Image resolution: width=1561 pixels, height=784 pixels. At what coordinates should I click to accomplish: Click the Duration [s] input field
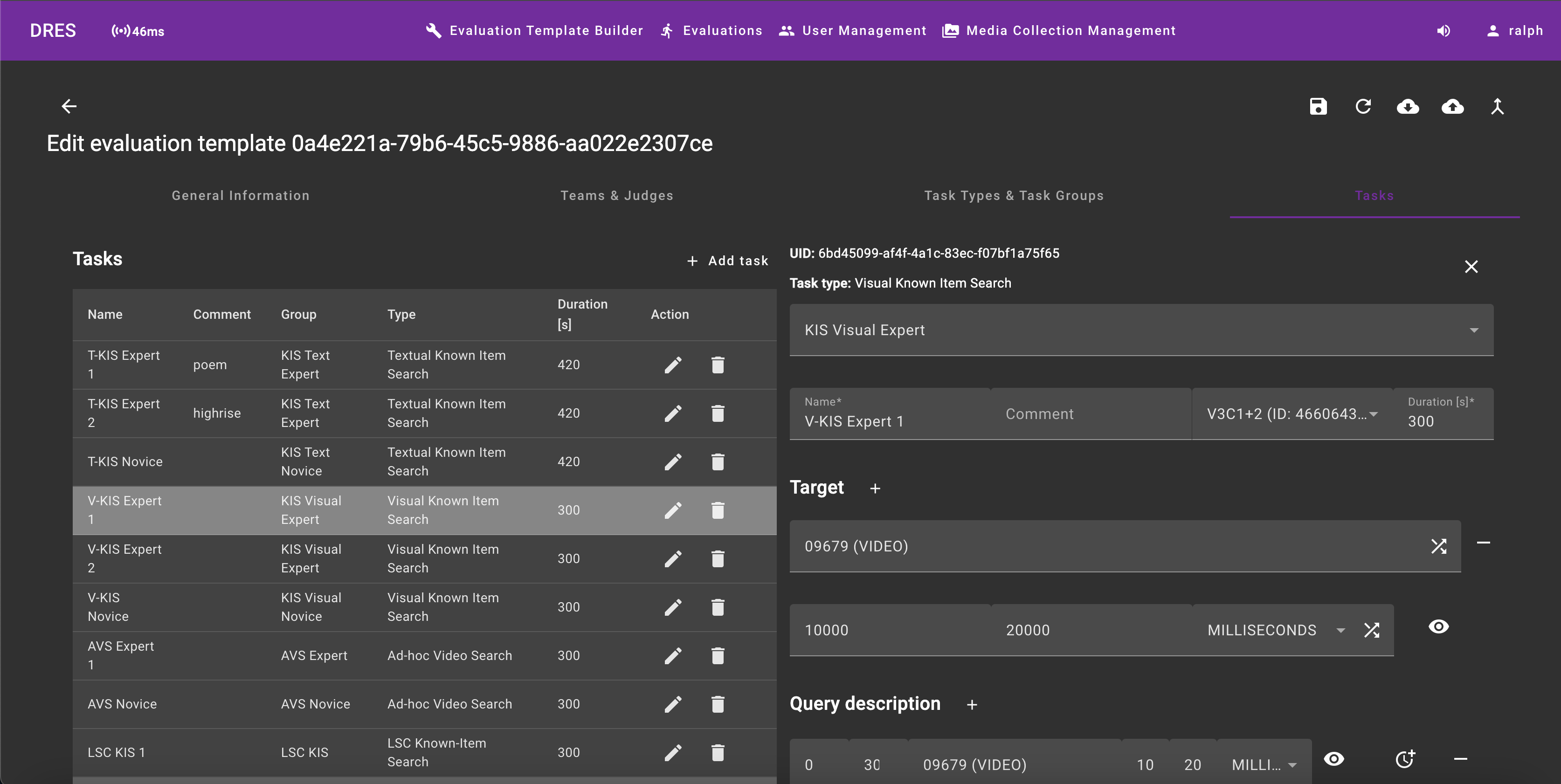1442,421
